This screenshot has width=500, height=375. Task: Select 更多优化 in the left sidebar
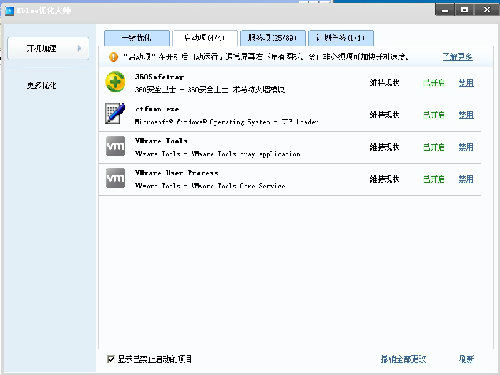[x=42, y=86]
